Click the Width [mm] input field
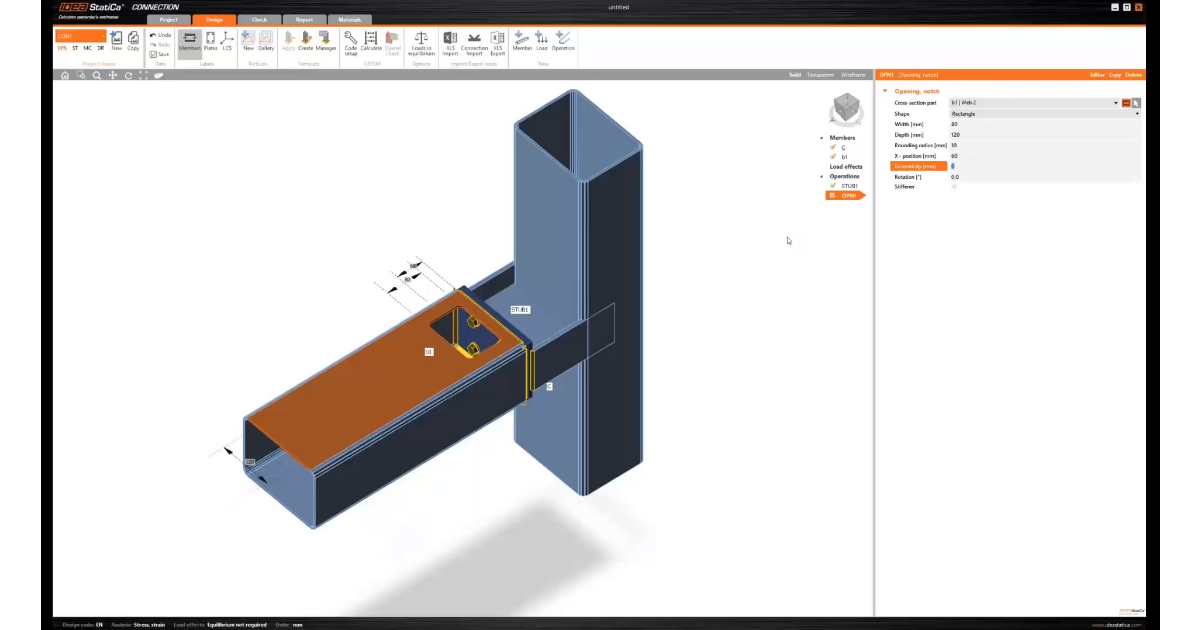Screen dimensions: 1200x630 (x=1044, y=124)
